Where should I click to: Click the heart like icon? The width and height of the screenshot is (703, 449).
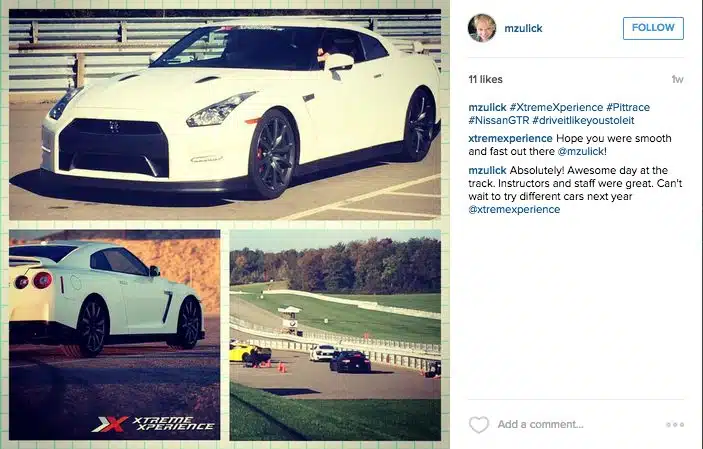pyautogui.click(x=478, y=424)
